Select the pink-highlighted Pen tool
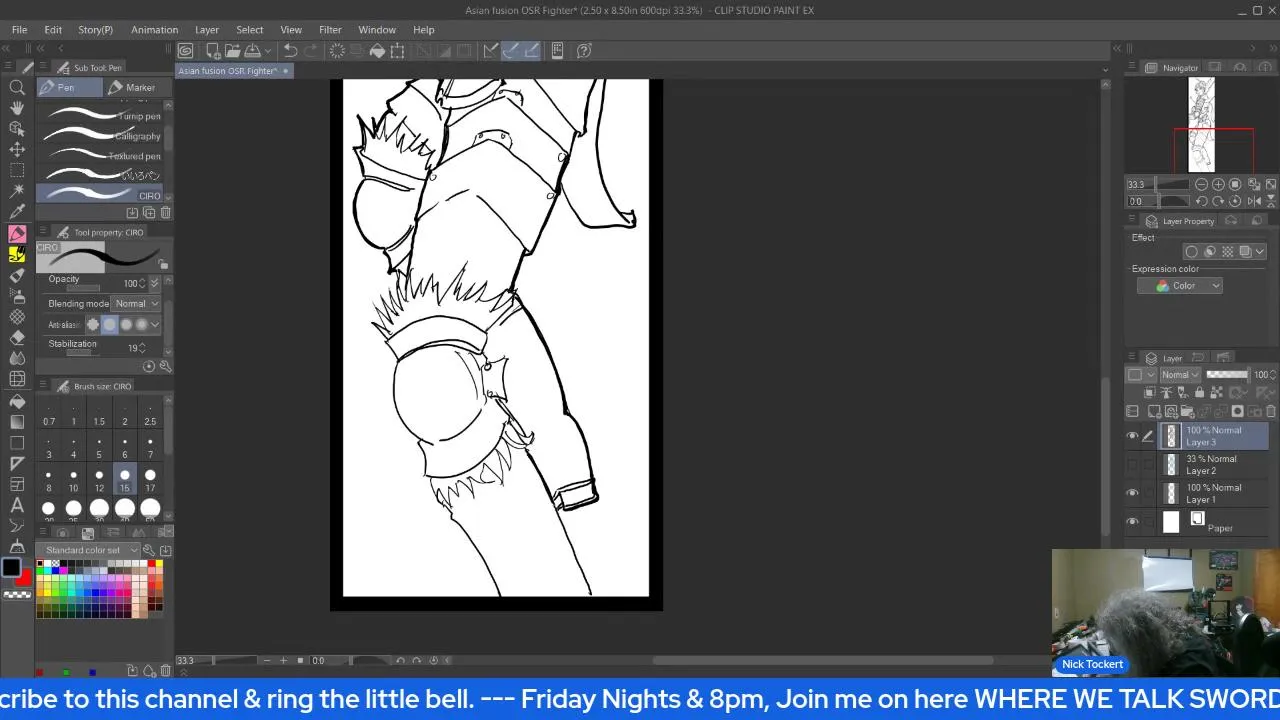Image resolution: width=1280 pixels, height=720 pixels. tap(17, 233)
